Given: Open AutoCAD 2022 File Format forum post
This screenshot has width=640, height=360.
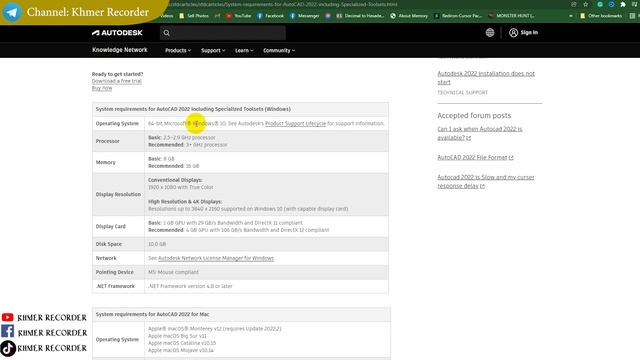Looking at the screenshot, I should click(475, 157).
